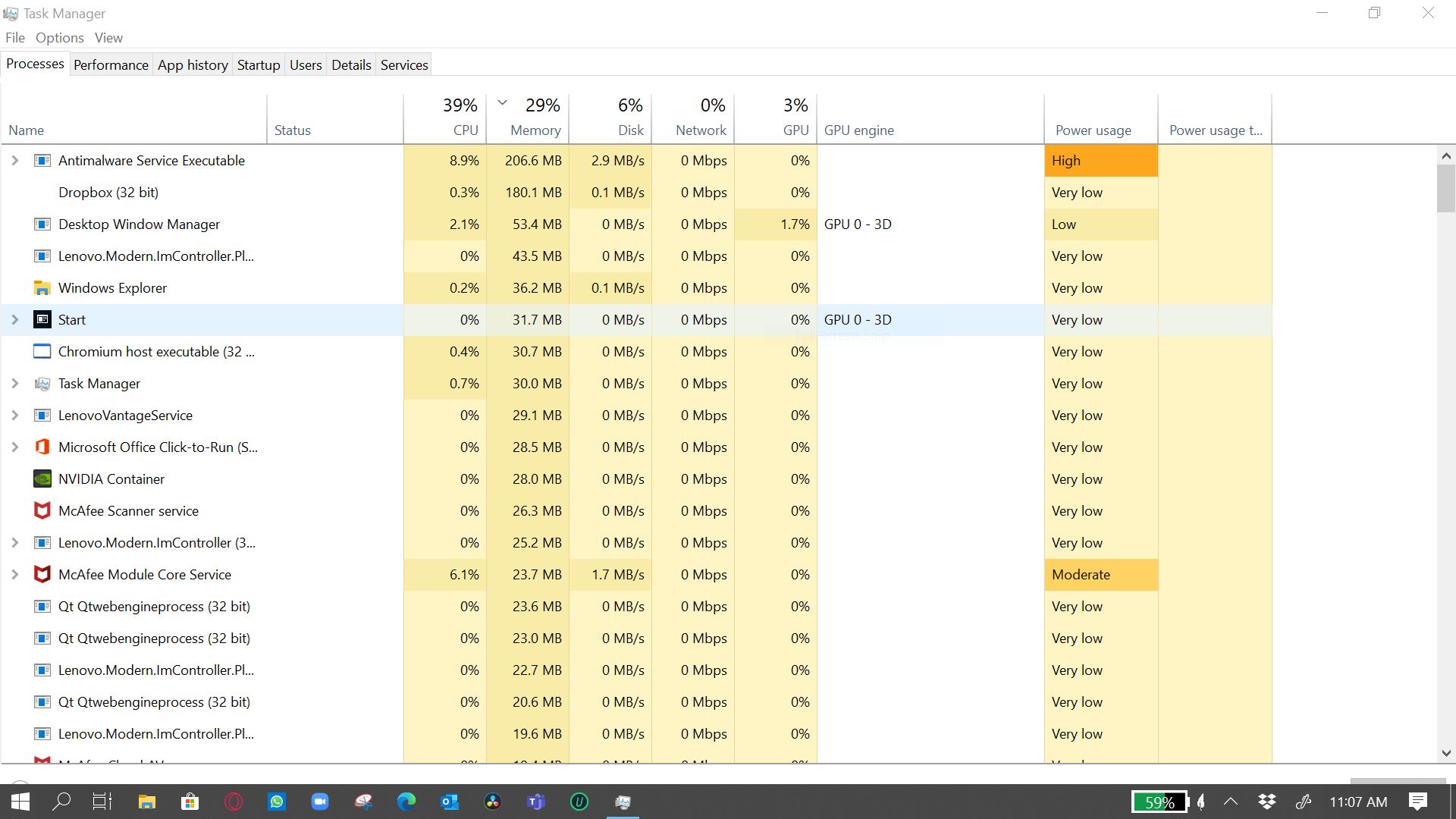Expand Antimalware Service Executable process group
This screenshot has width=1456, height=819.
pyautogui.click(x=14, y=161)
